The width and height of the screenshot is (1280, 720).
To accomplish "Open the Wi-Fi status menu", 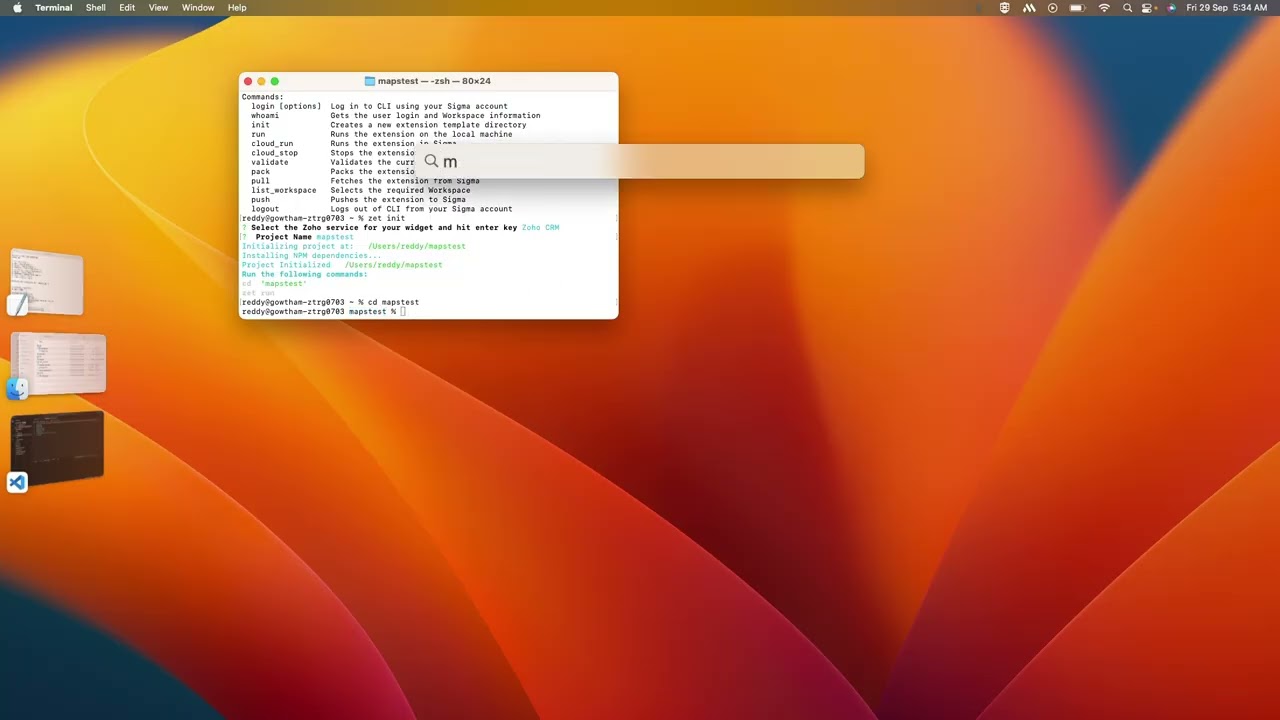I will [x=1104, y=7].
